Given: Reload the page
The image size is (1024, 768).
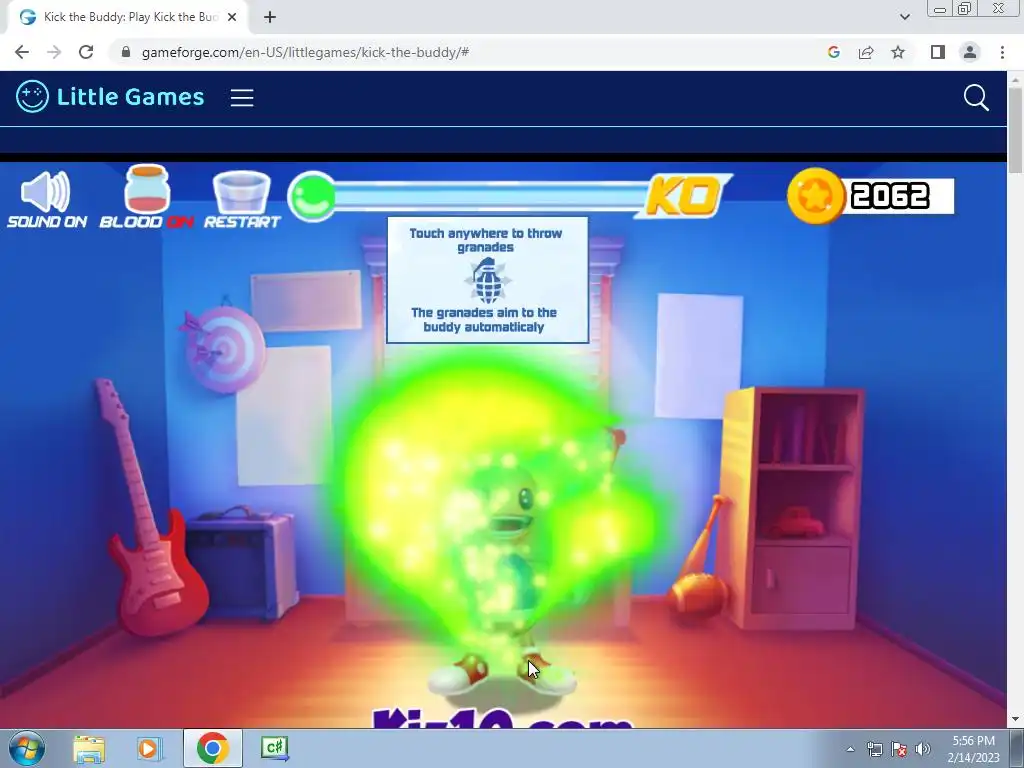Looking at the screenshot, I should (86, 52).
